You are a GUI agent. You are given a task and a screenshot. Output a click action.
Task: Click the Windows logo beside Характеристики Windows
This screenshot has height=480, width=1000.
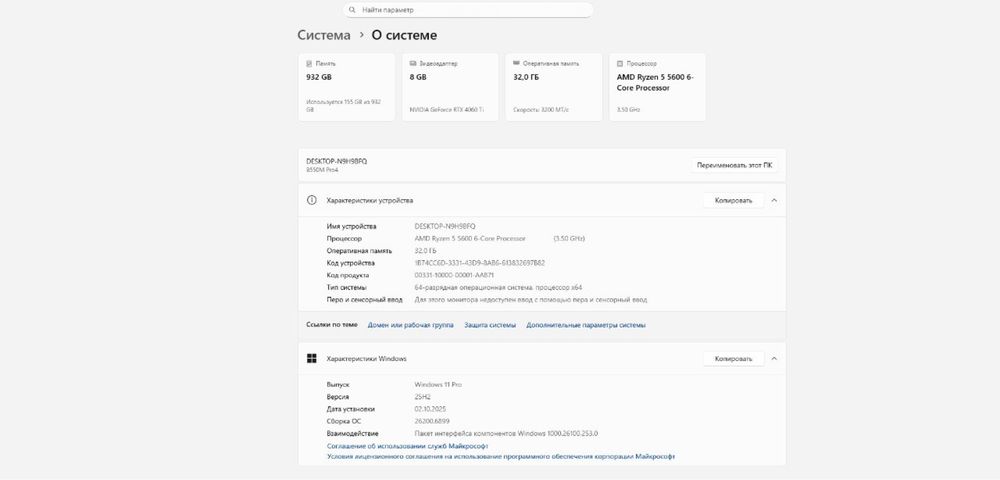tap(312, 358)
